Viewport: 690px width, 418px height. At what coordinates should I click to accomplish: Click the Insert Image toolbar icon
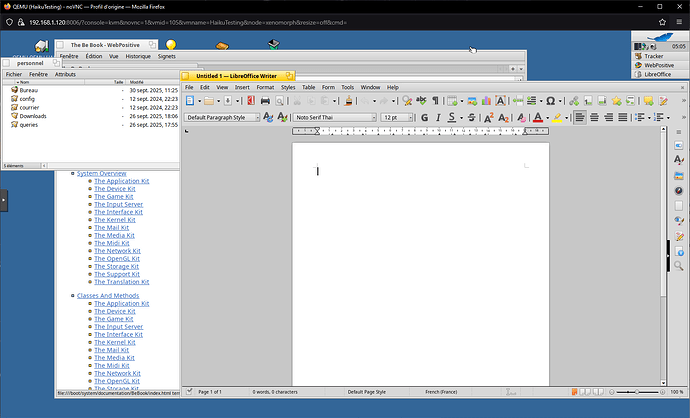coord(470,101)
